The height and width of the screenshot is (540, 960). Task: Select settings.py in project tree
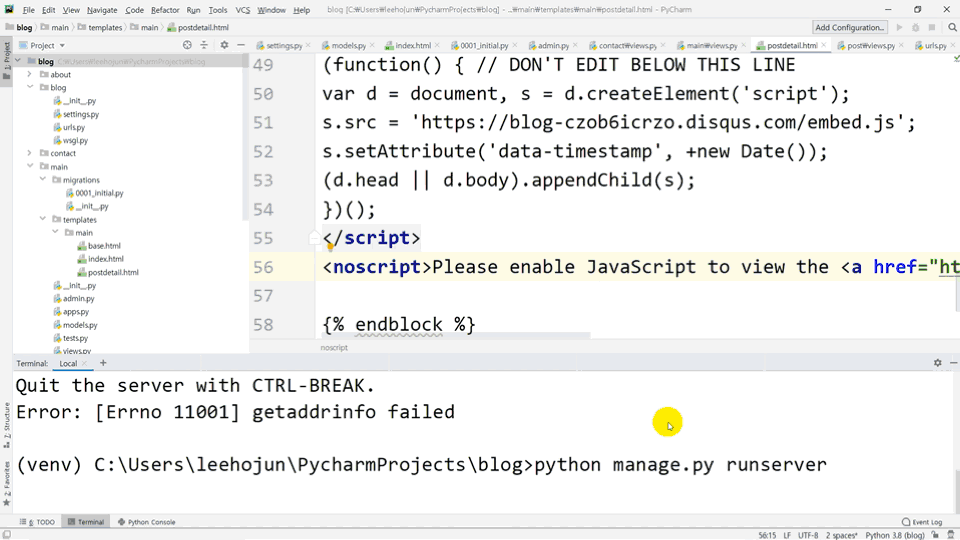click(x=81, y=114)
